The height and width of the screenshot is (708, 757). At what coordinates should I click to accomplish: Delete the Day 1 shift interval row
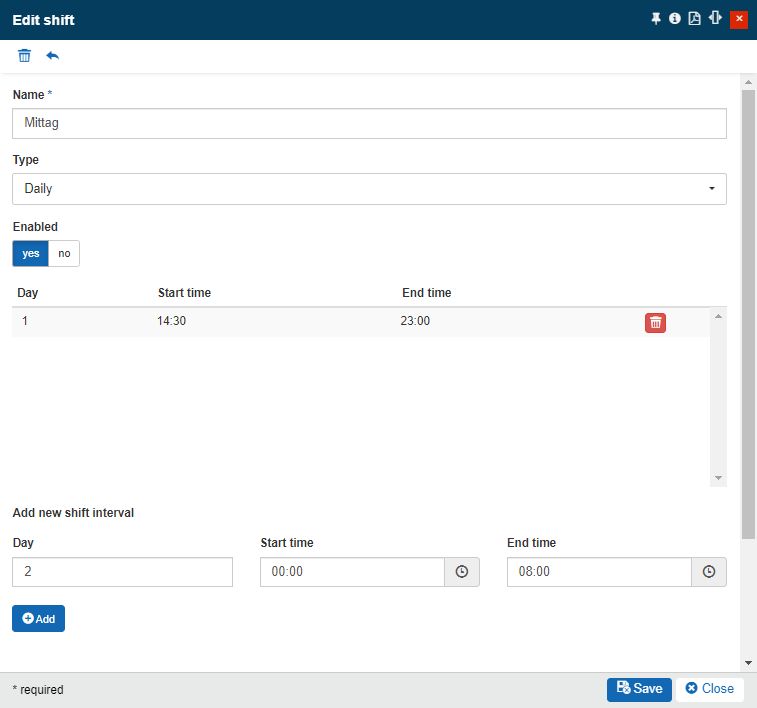655,322
